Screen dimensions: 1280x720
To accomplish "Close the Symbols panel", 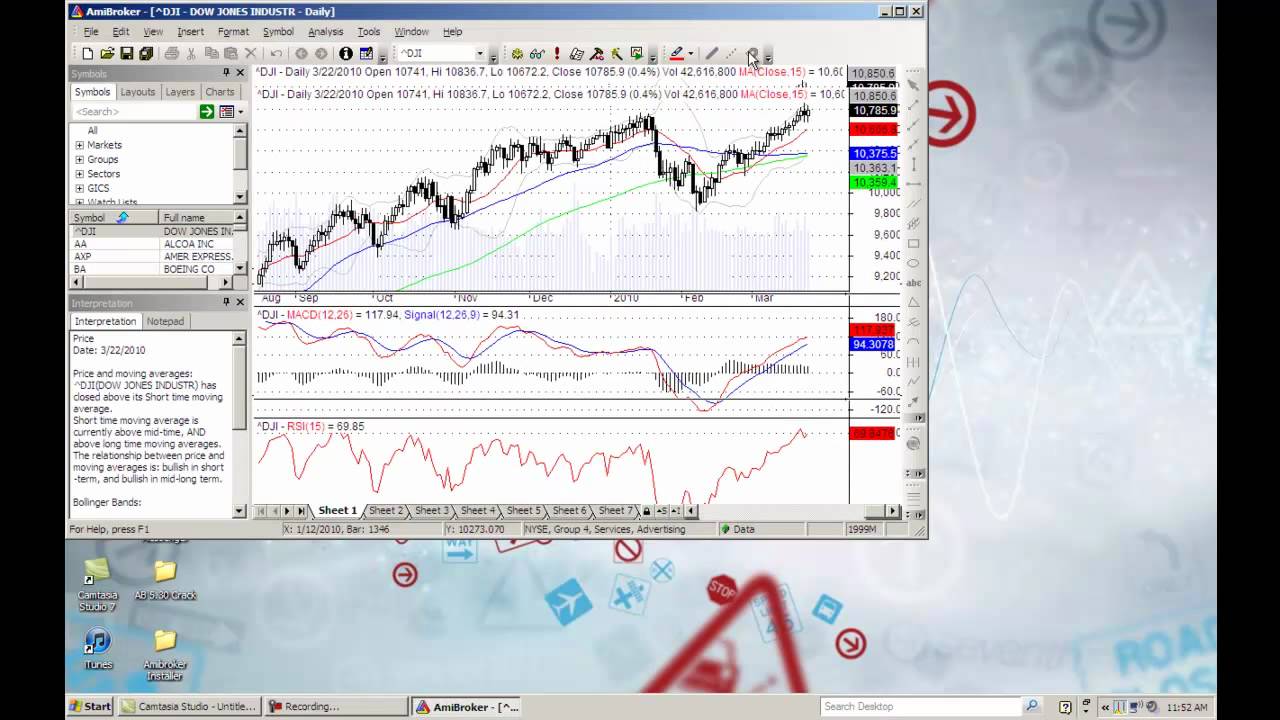I will (240, 73).
